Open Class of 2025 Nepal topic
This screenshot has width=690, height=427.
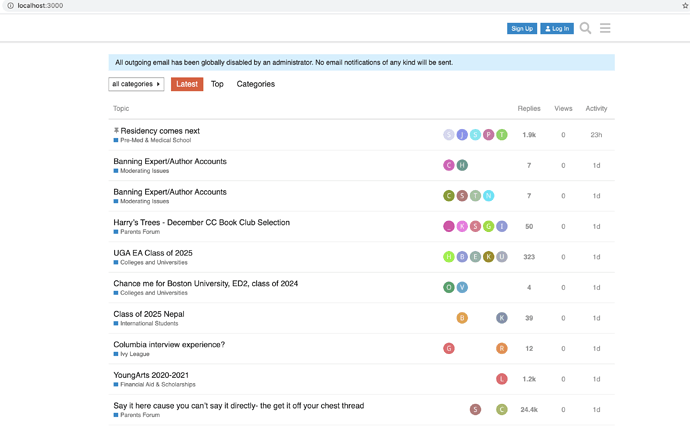pyautogui.click(x=149, y=314)
